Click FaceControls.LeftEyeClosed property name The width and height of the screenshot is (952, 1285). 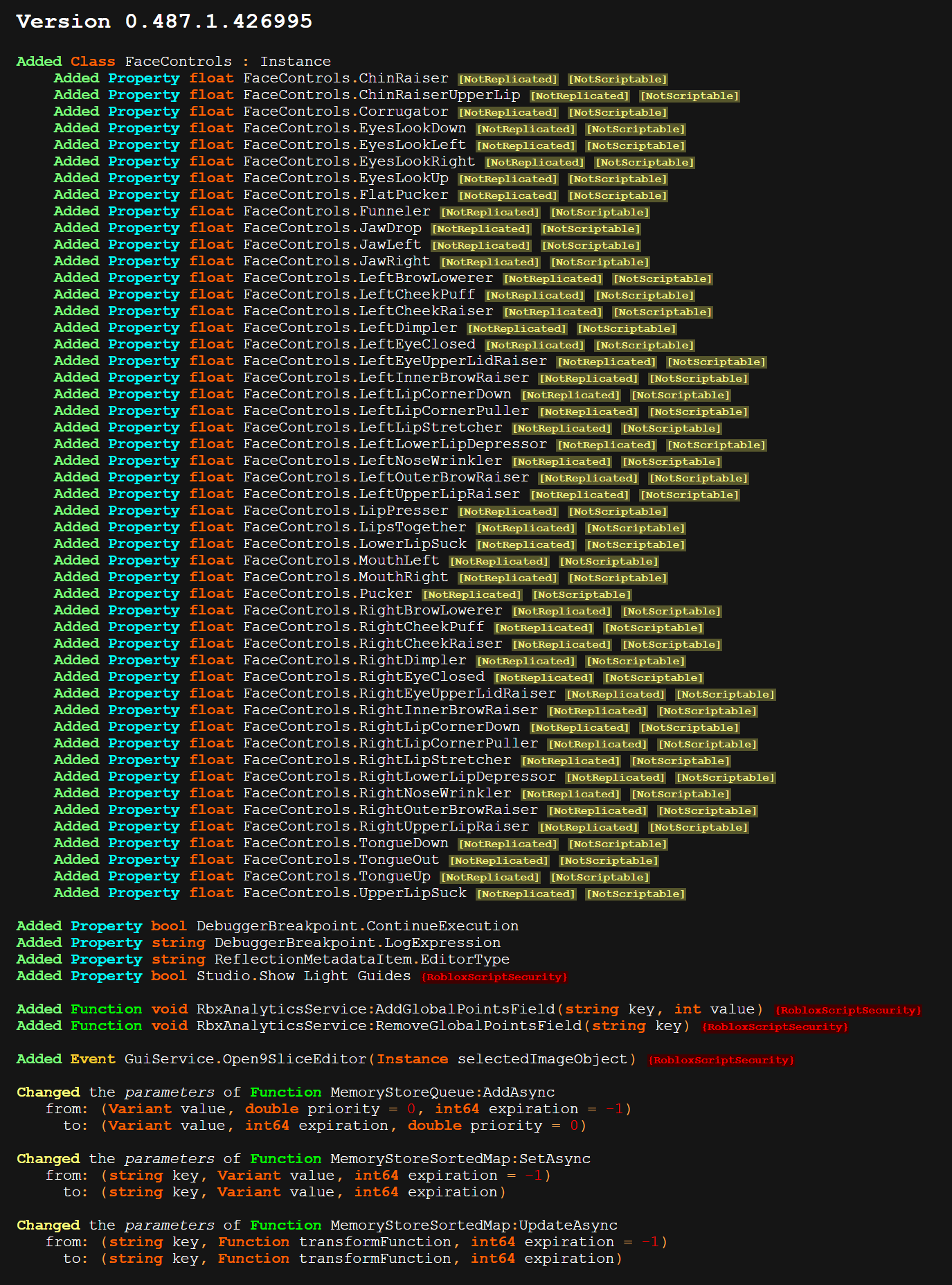point(359,344)
